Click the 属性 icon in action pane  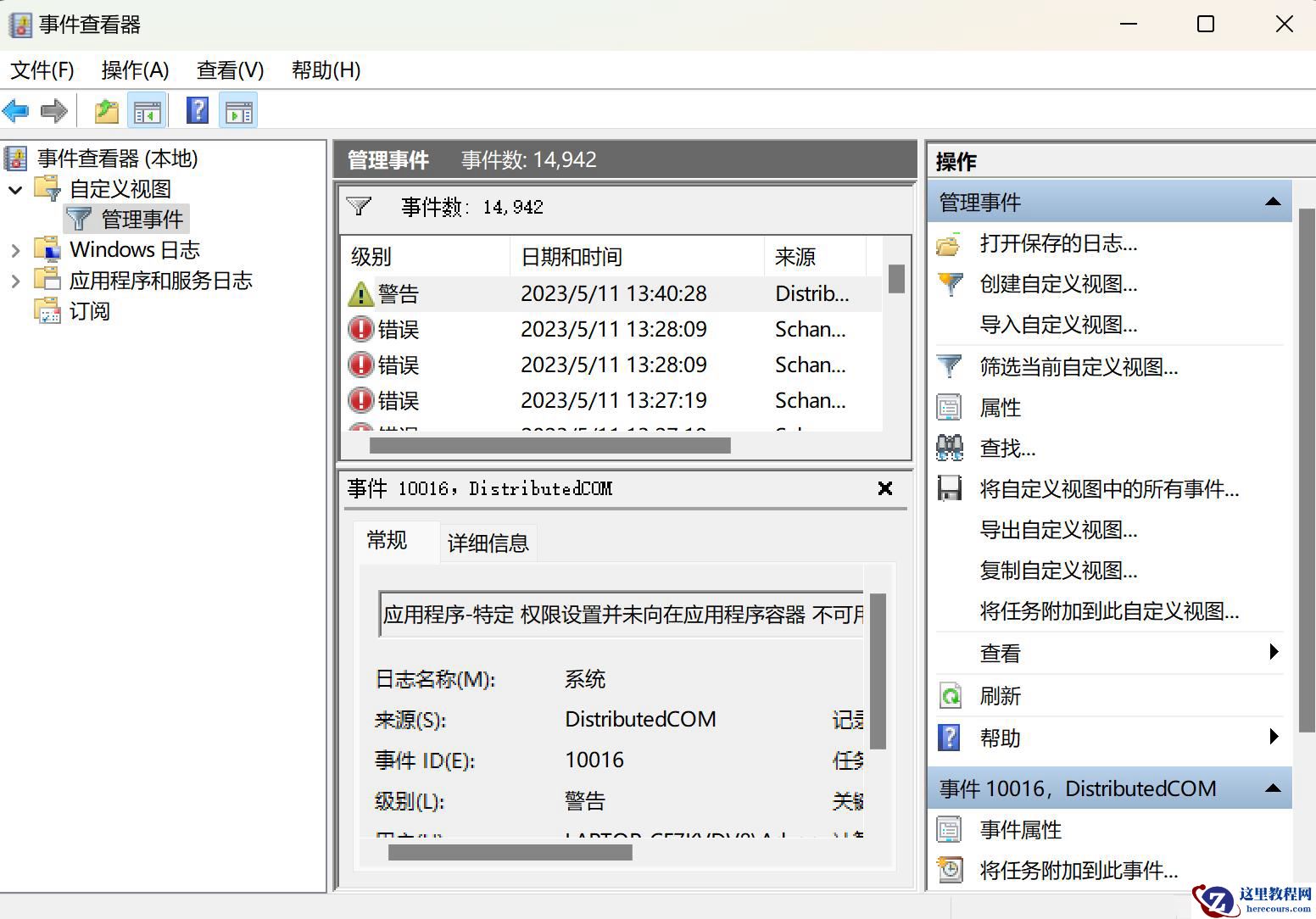[x=951, y=408]
